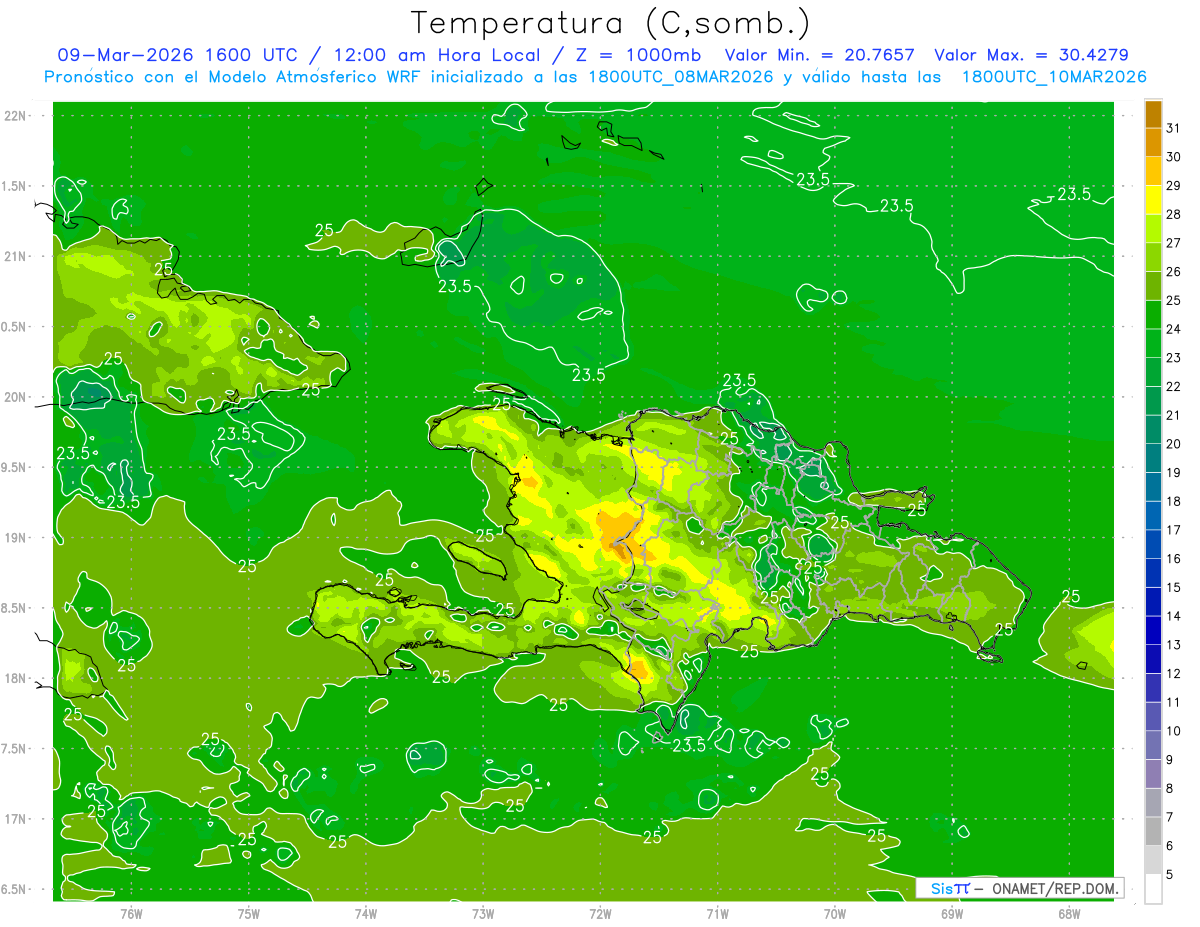This screenshot has height=927, width=1200.
Task: Click the "71W" longitude label
Action: tap(717, 913)
